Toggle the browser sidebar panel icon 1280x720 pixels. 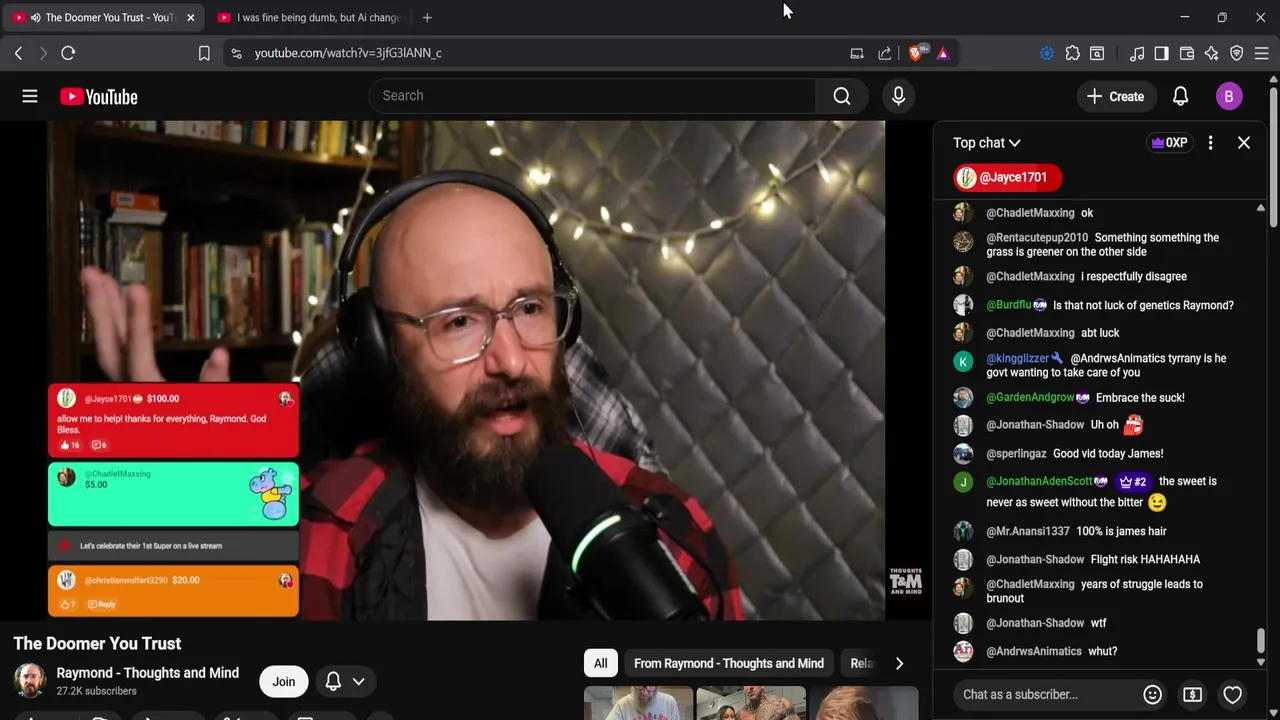(1161, 53)
